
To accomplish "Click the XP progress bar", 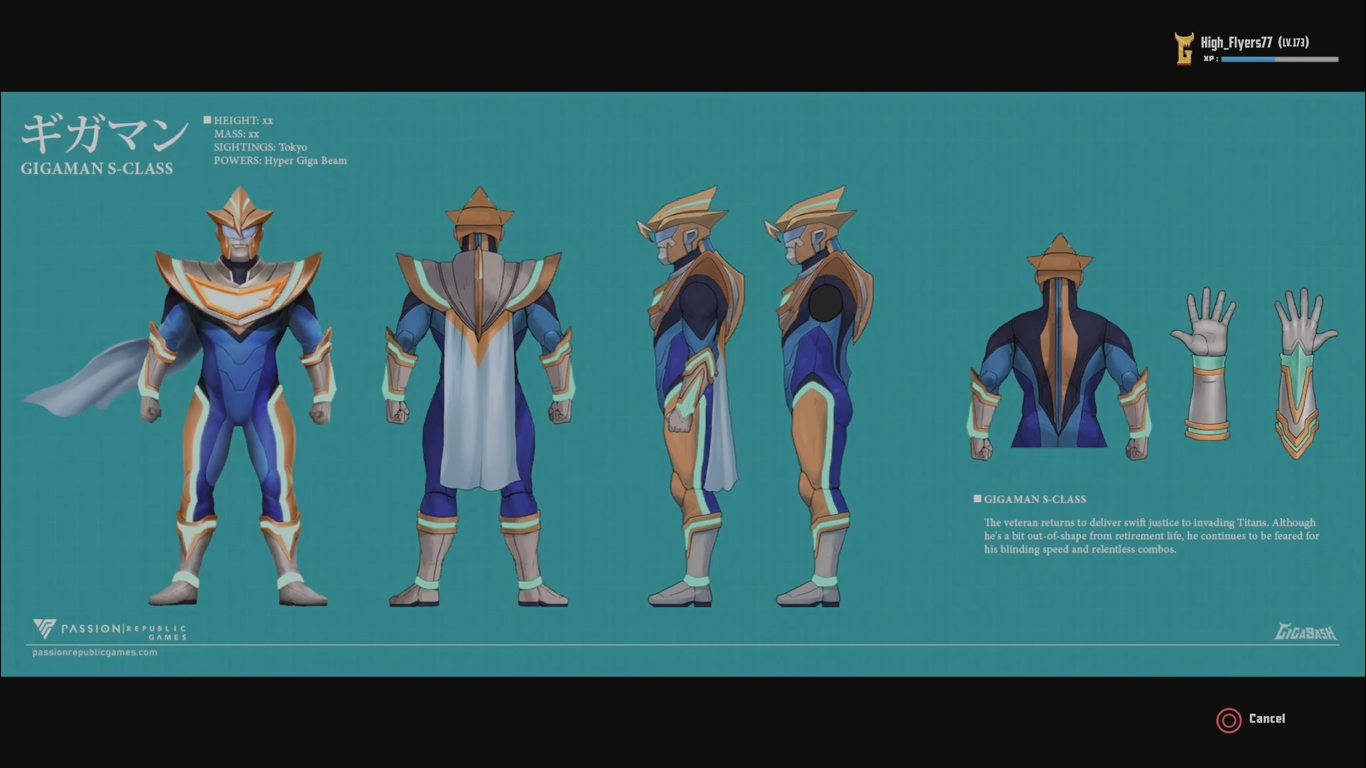I will point(1280,59).
